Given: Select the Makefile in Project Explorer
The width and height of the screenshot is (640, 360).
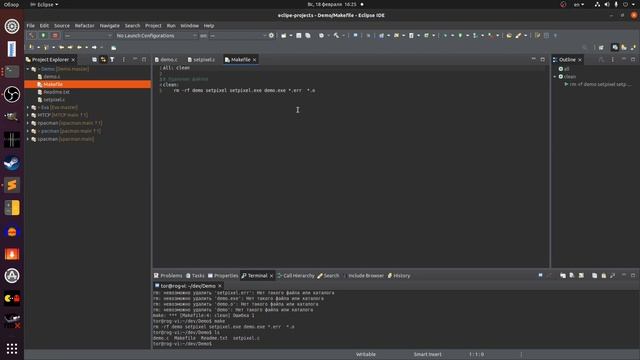Looking at the screenshot, I should click(88, 84).
